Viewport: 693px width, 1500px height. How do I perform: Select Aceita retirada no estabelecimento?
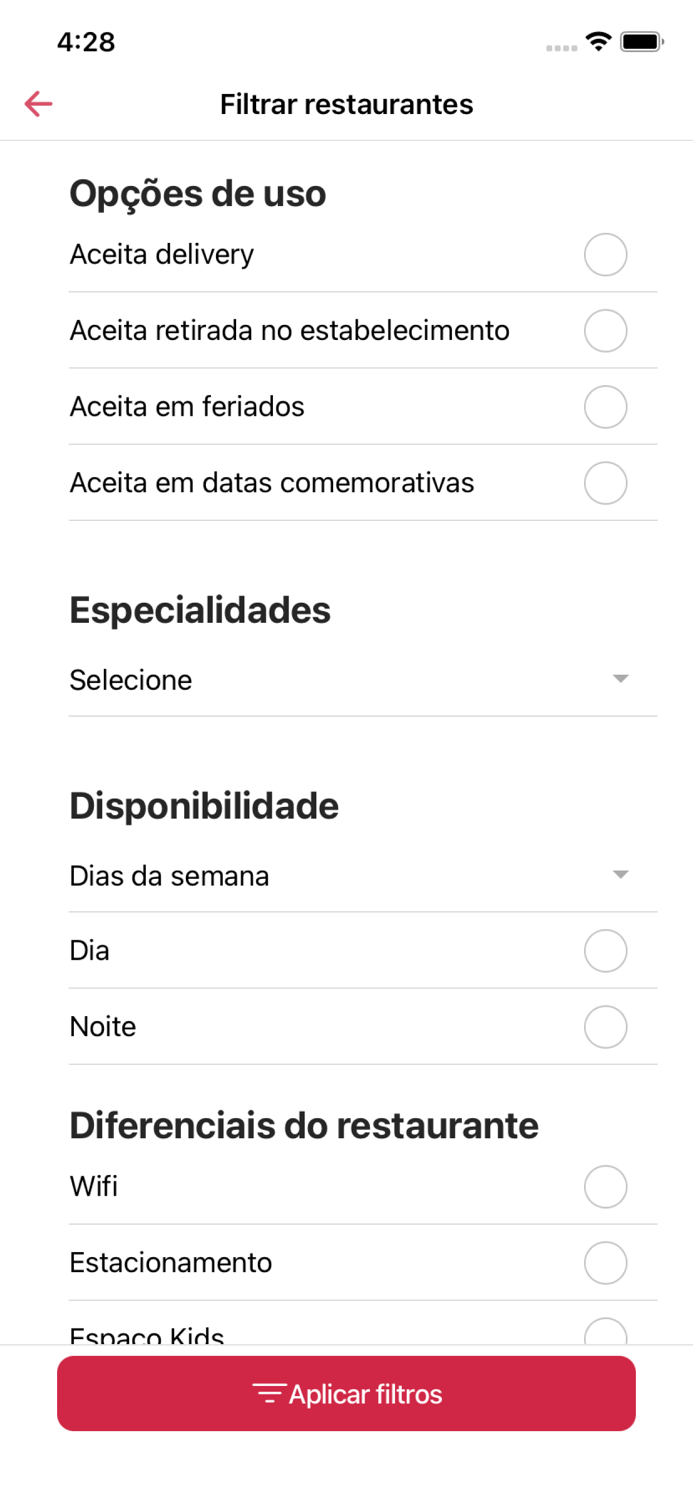click(605, 330)
